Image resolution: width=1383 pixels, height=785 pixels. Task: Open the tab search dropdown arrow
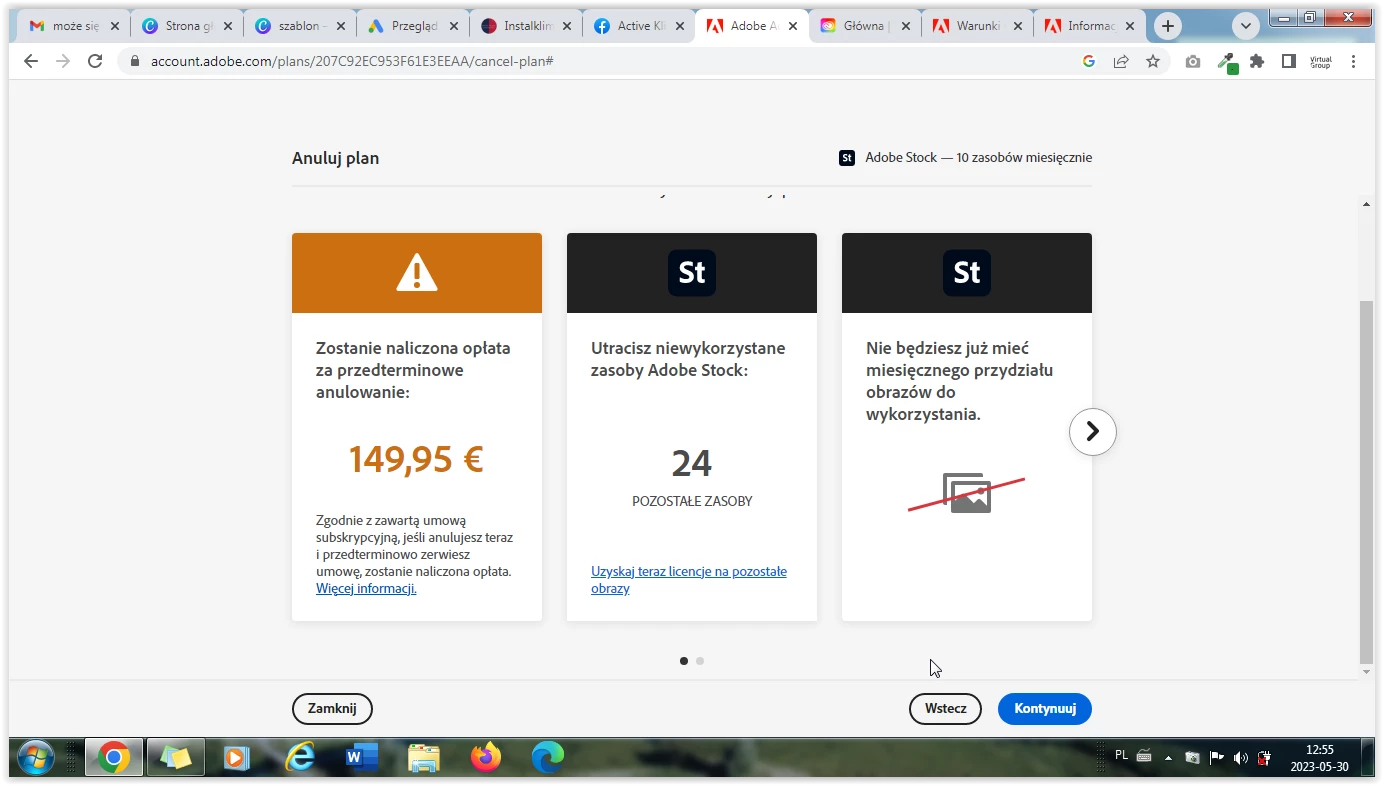[x=1245, y=27]
